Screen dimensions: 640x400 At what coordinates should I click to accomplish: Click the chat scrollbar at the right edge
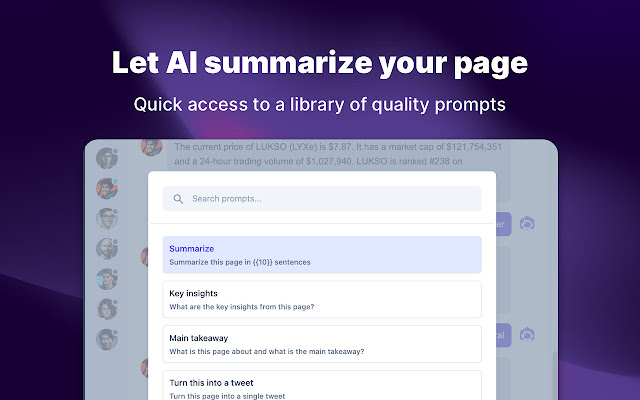pos(554,376)
